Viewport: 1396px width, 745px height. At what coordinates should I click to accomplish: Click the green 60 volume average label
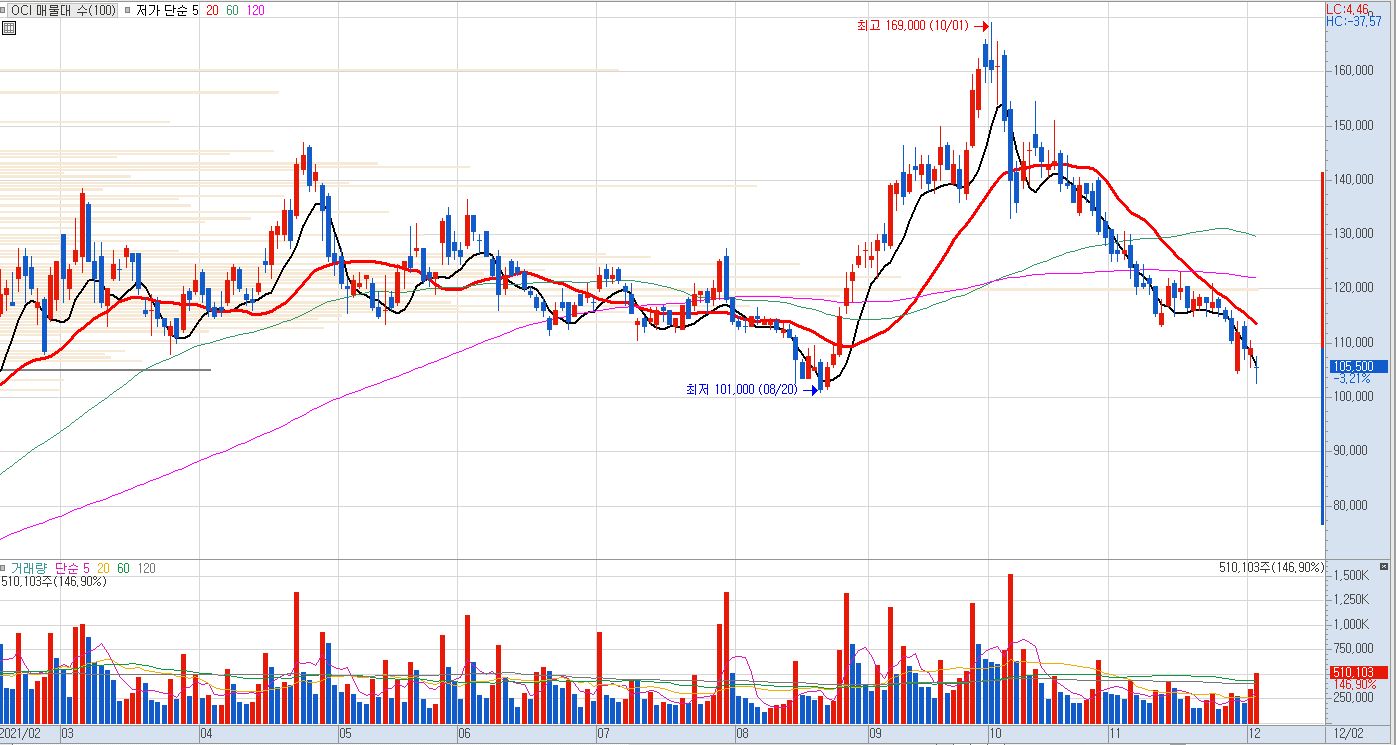tap(124, 568)
